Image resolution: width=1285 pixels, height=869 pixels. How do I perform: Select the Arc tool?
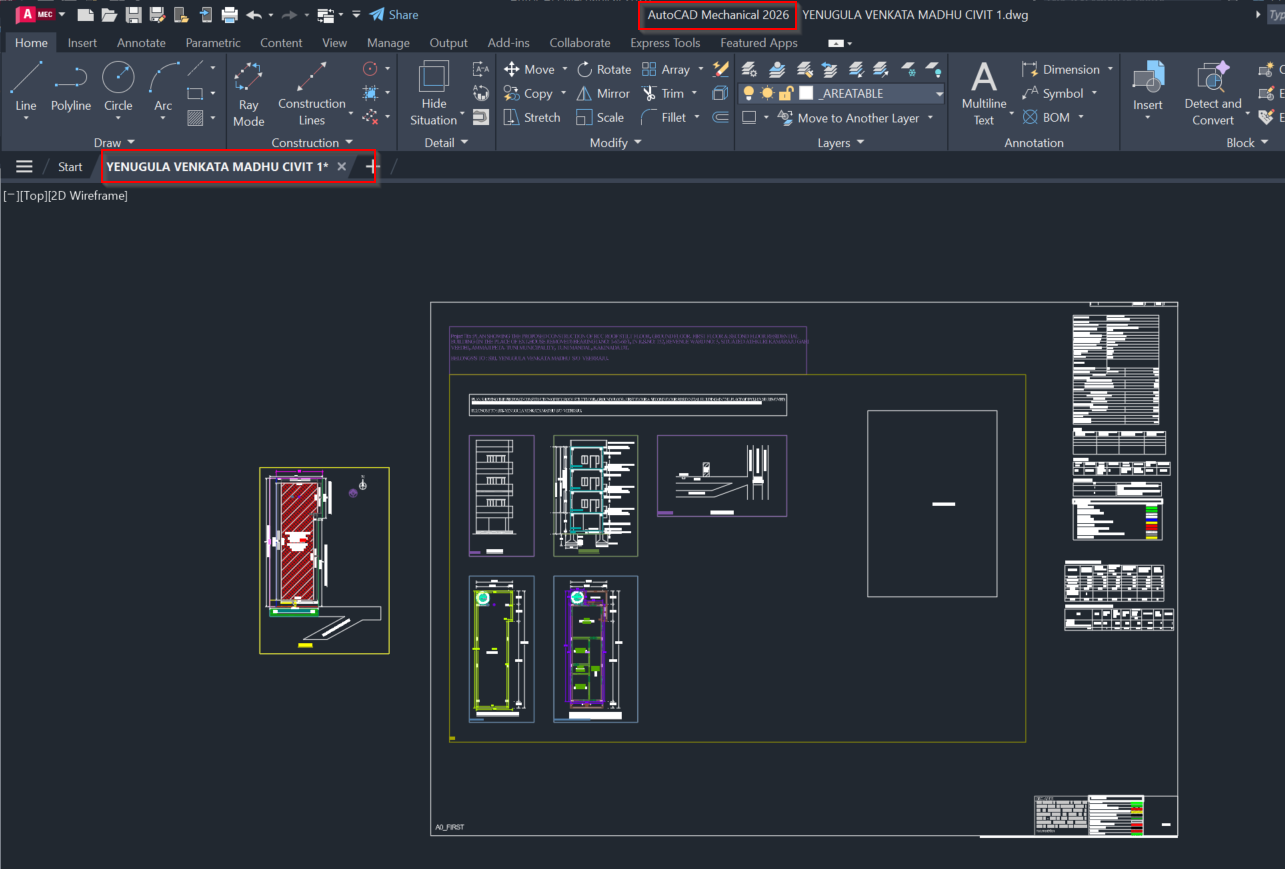(163, 86)
